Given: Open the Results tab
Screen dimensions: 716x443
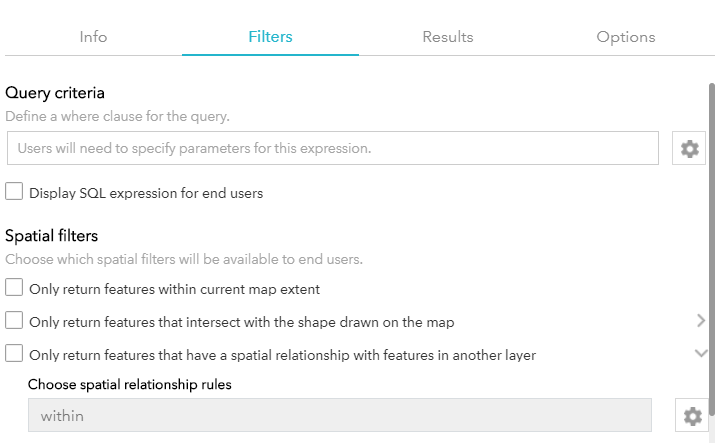Looking at the screenshot, I should pos(448,37).
